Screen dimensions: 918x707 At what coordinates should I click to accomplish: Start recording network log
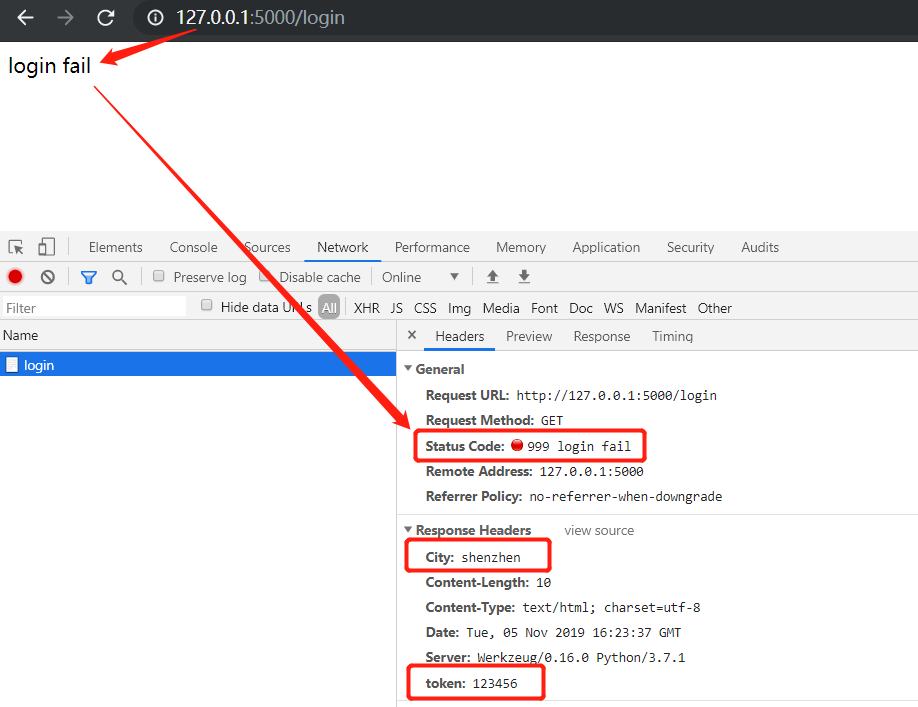pyautogui.click(x=13, y=277)
